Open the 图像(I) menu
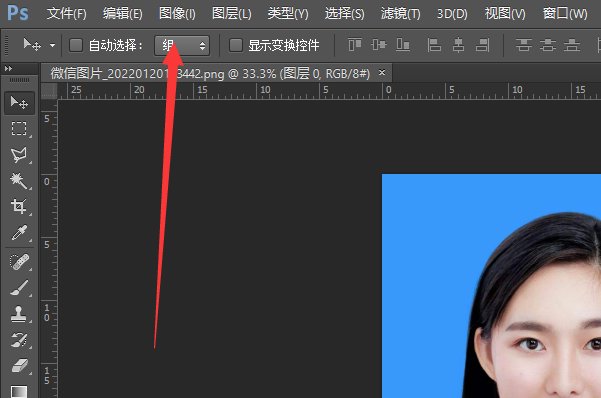The image size is (601, 398). (177, 14)
